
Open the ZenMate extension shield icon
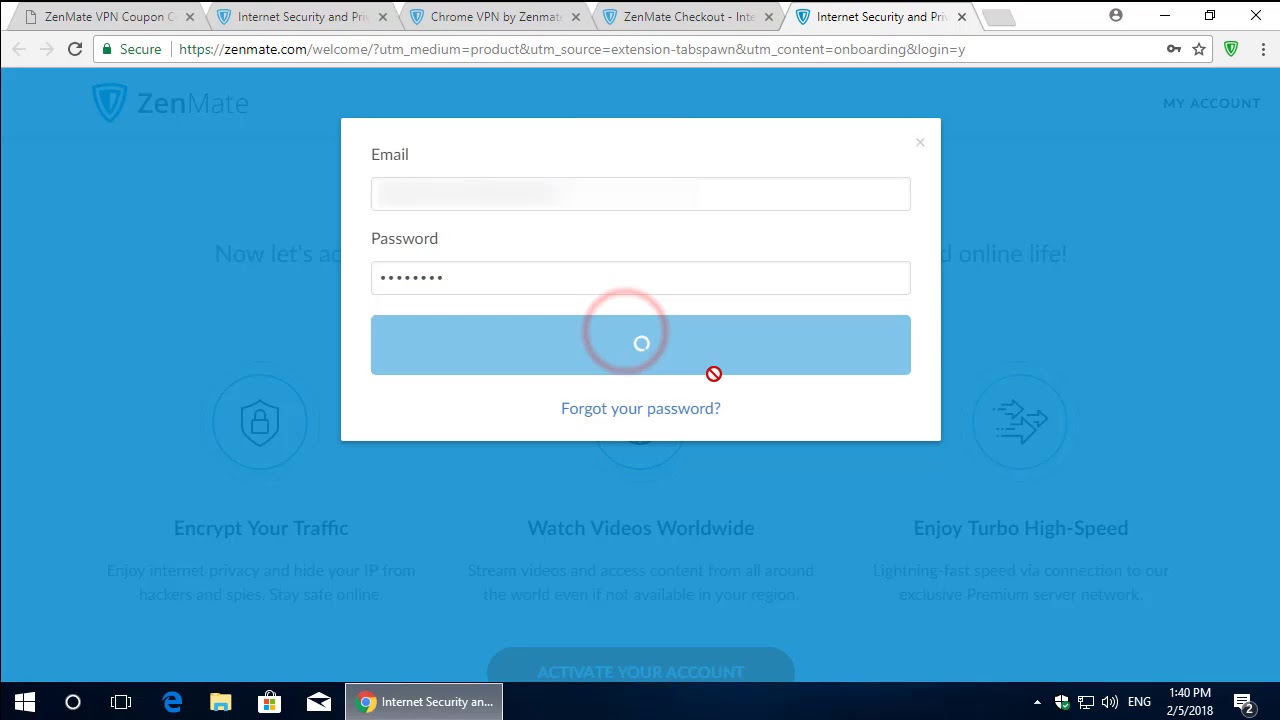(x=1231, y=49)
